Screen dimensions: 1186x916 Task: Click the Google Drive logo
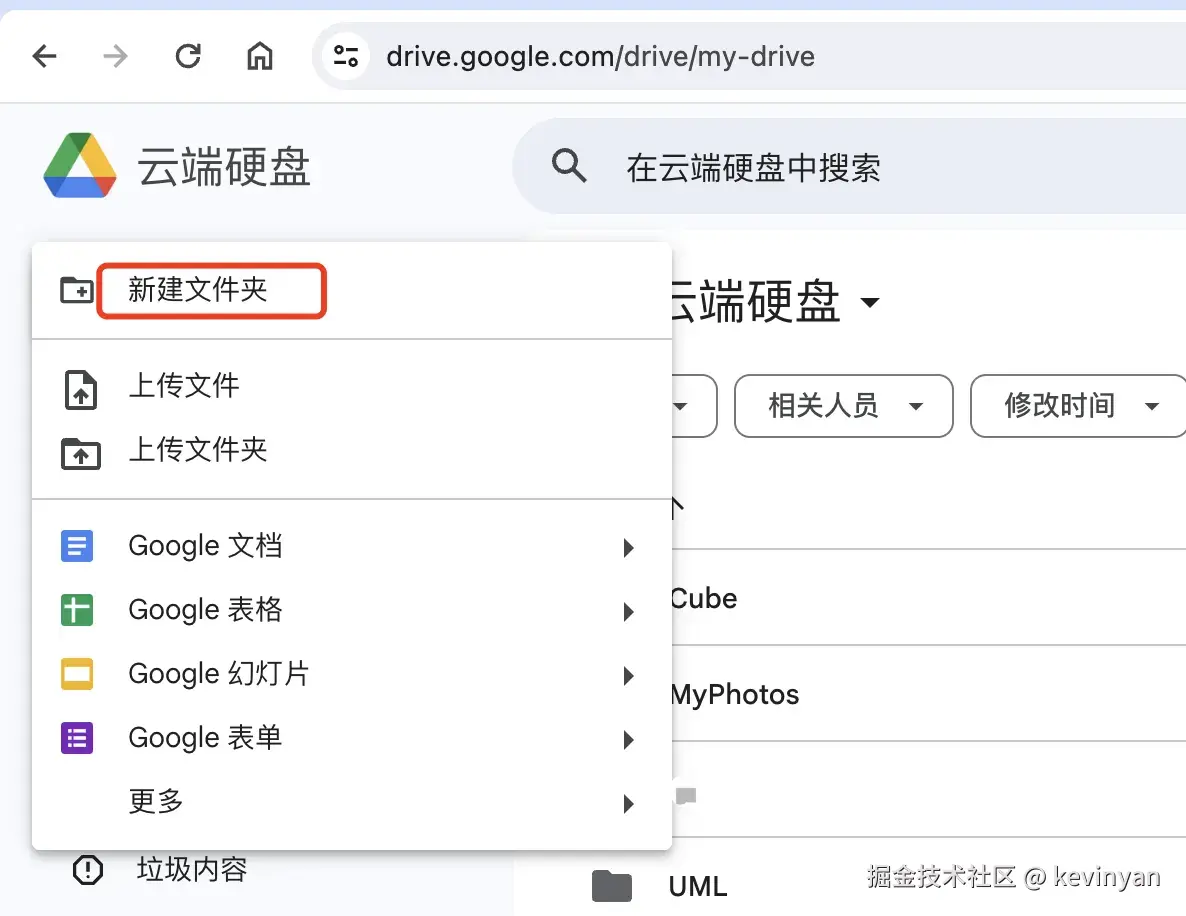coord(80,166)
